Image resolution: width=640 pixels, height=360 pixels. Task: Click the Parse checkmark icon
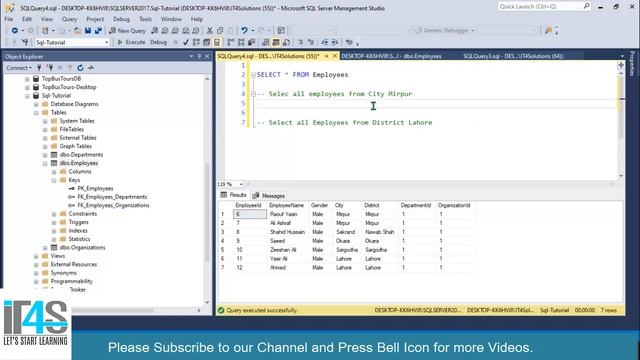point(186,42)
